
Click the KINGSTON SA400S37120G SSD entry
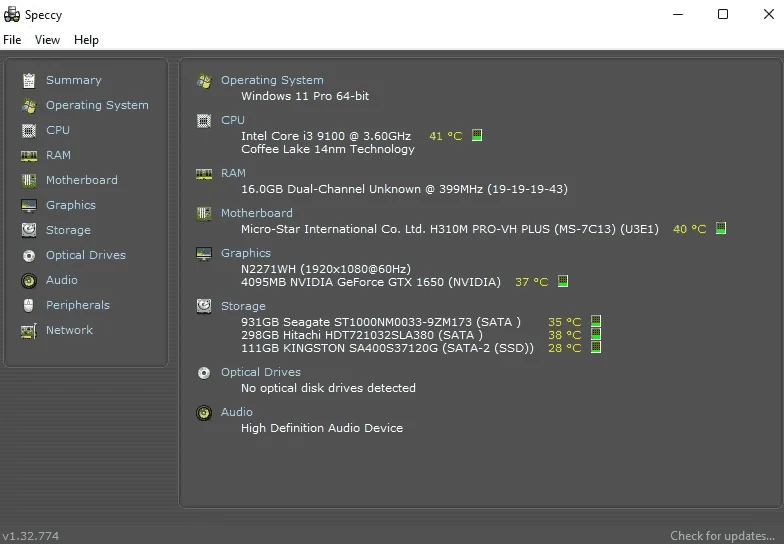pyautogui.click(x=387, y=348)
